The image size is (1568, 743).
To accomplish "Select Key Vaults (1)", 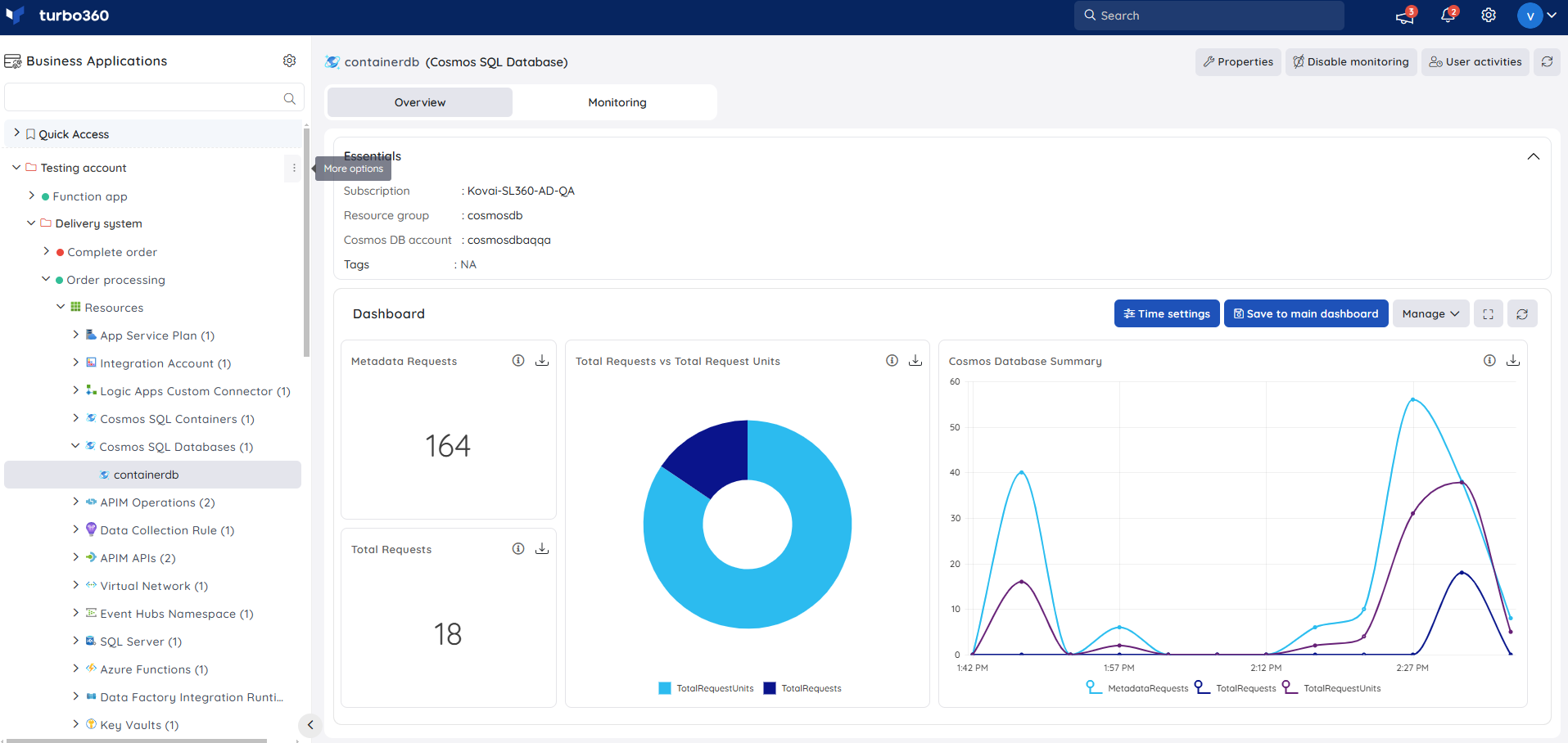I will pos(139,725).
